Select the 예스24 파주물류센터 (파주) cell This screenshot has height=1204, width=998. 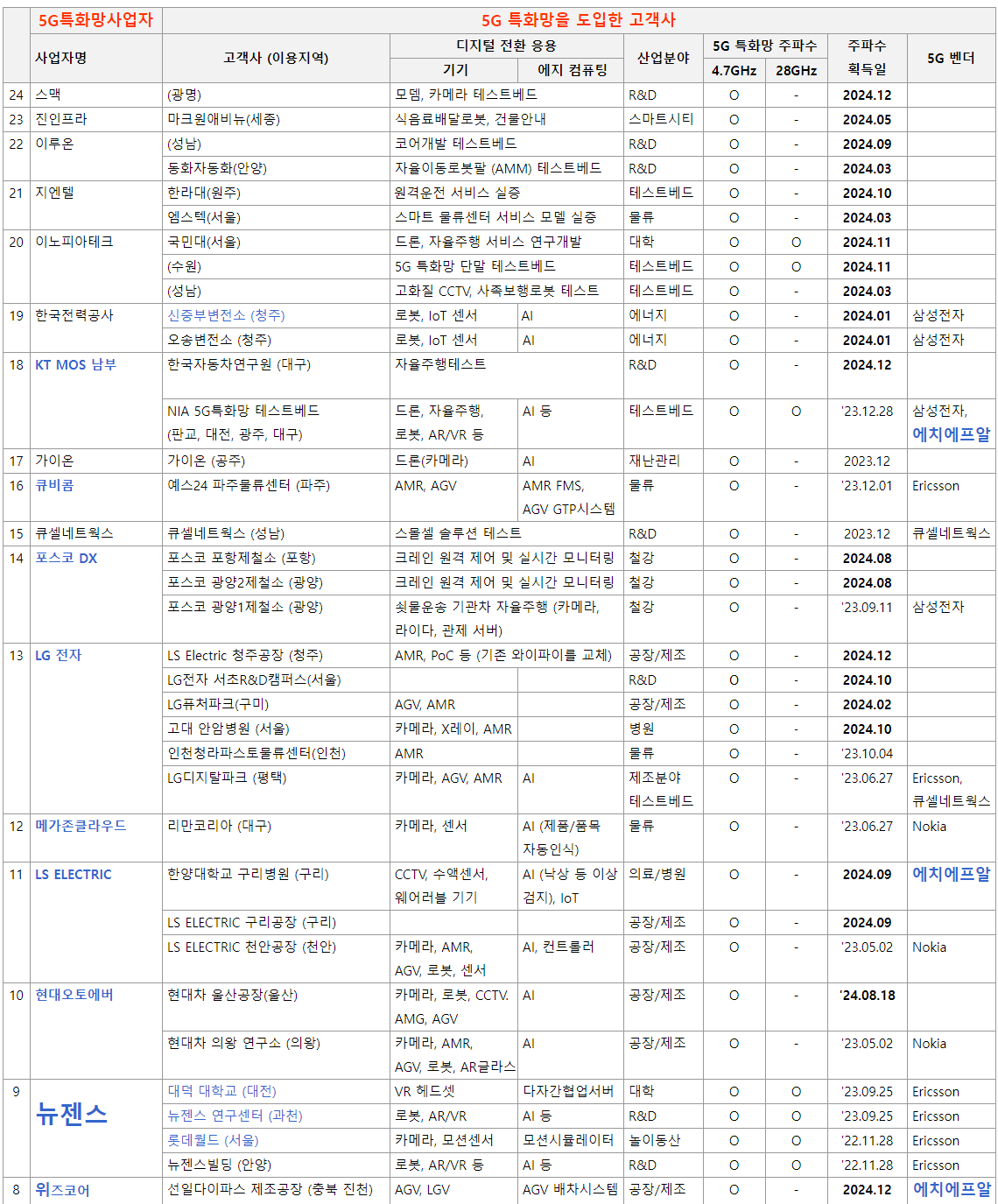point(276,497)
